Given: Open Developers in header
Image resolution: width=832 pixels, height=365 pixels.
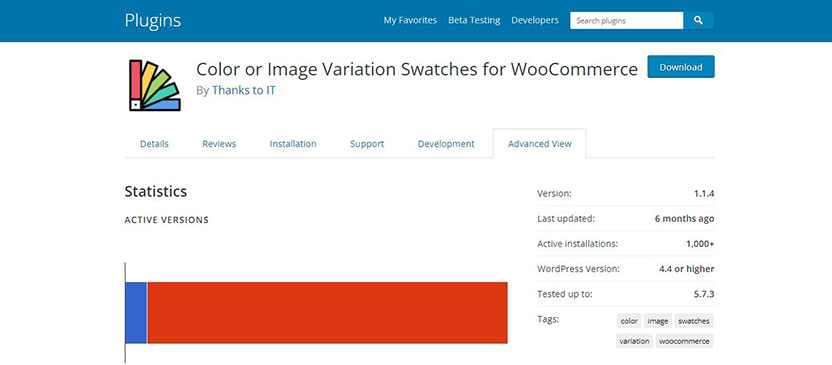Looking at the screenshot, I should point(535,20).
